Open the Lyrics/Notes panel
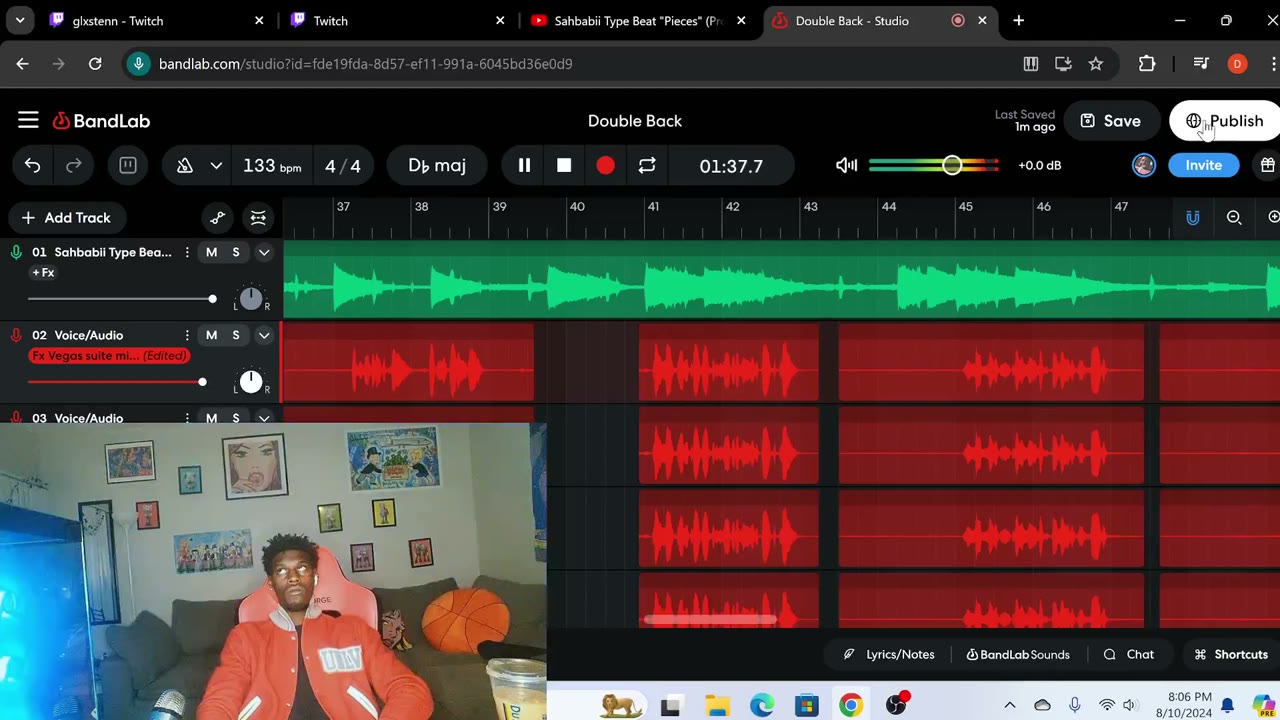 (x=889, y=655)
